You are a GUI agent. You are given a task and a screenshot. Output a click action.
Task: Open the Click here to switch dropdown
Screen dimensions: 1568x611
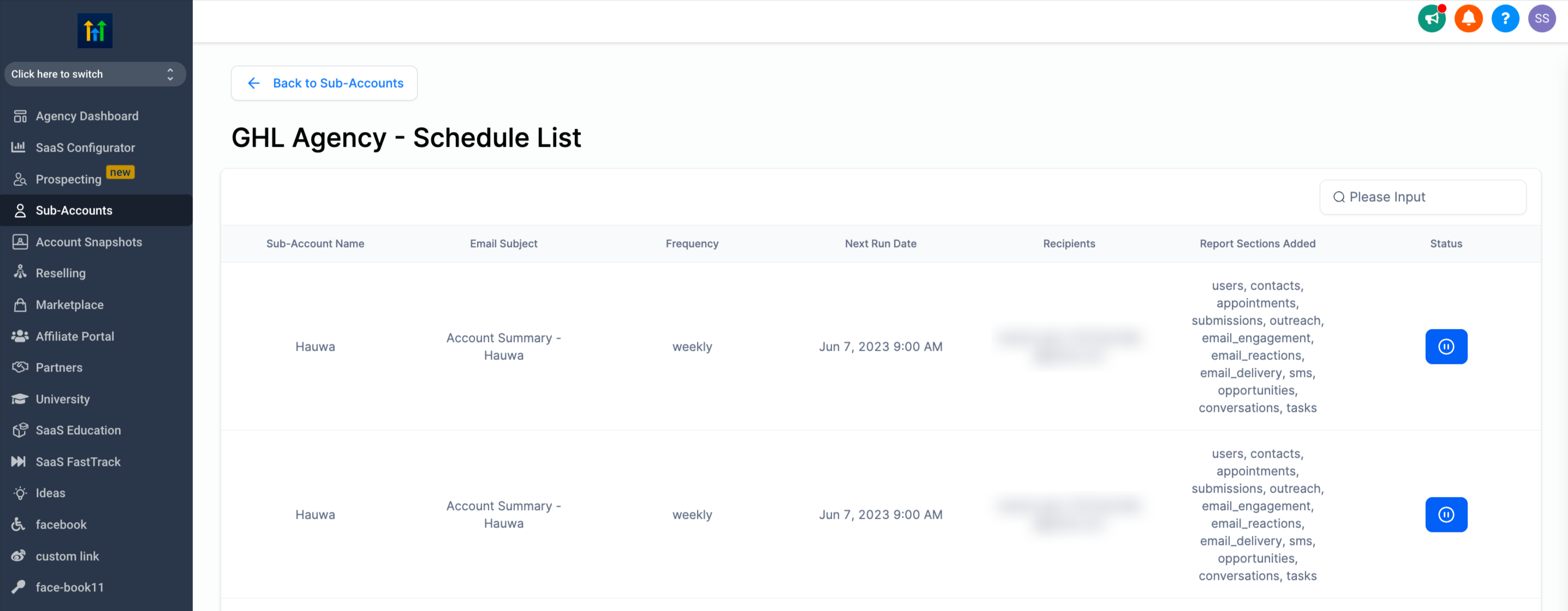95,74
